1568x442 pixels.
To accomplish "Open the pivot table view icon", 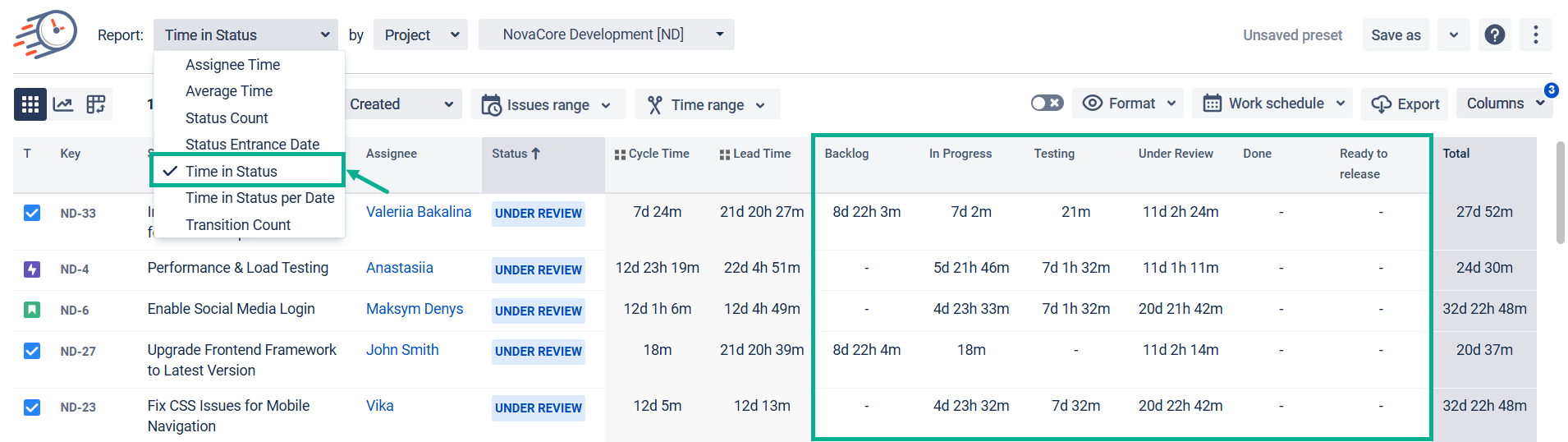I will coord(96,104).
